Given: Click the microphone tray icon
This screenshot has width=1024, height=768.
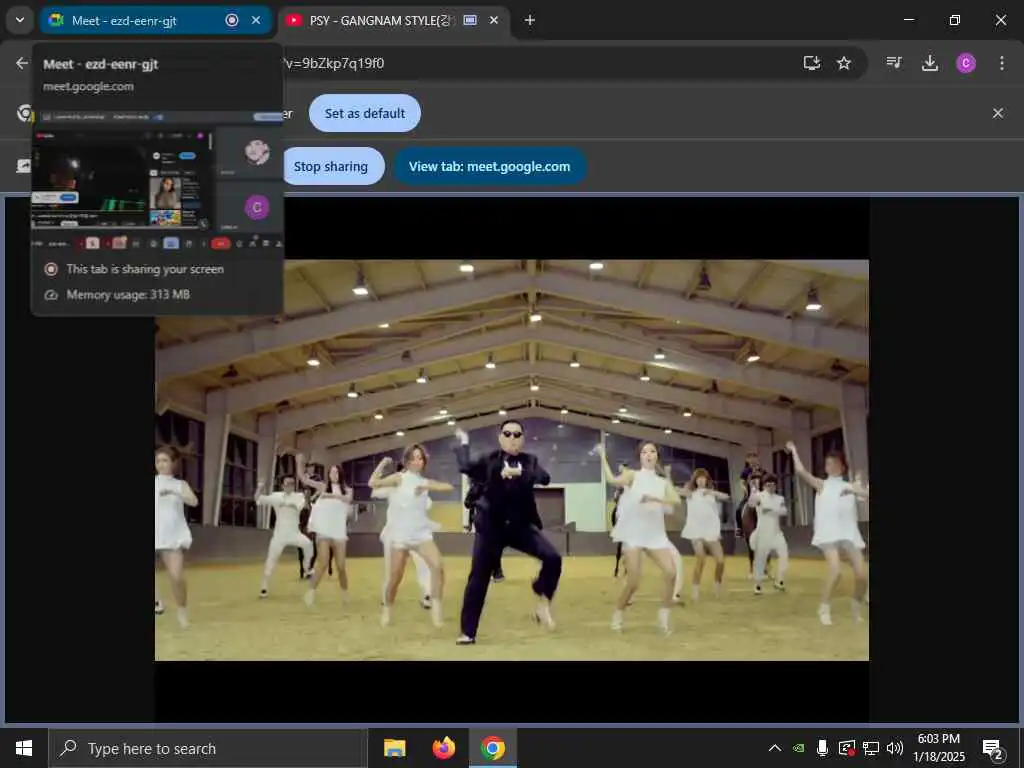Looking at the screenshot, I should pos(822,748).
